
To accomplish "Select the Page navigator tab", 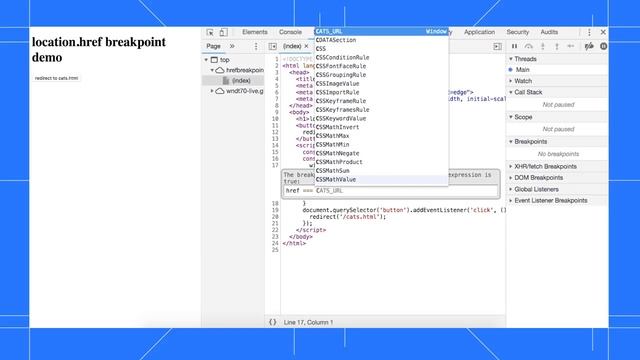I will pyautogui.click(x=213, y=47).
